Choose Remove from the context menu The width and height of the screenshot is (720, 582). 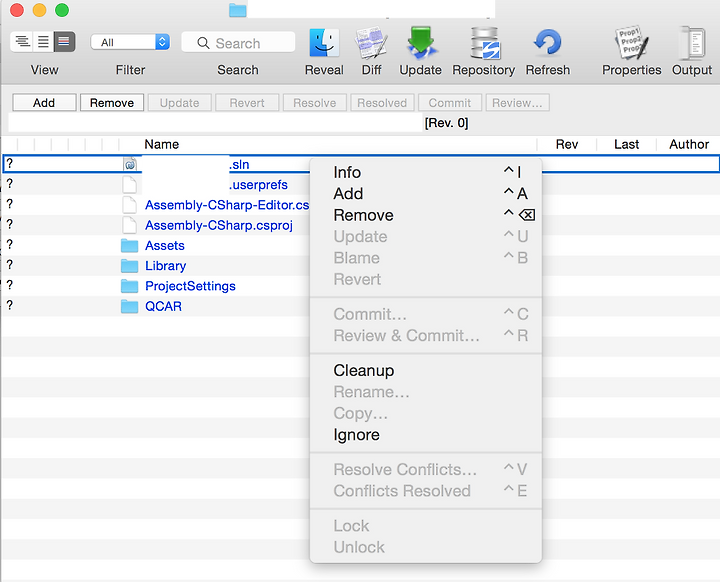[x=426, y=215]
